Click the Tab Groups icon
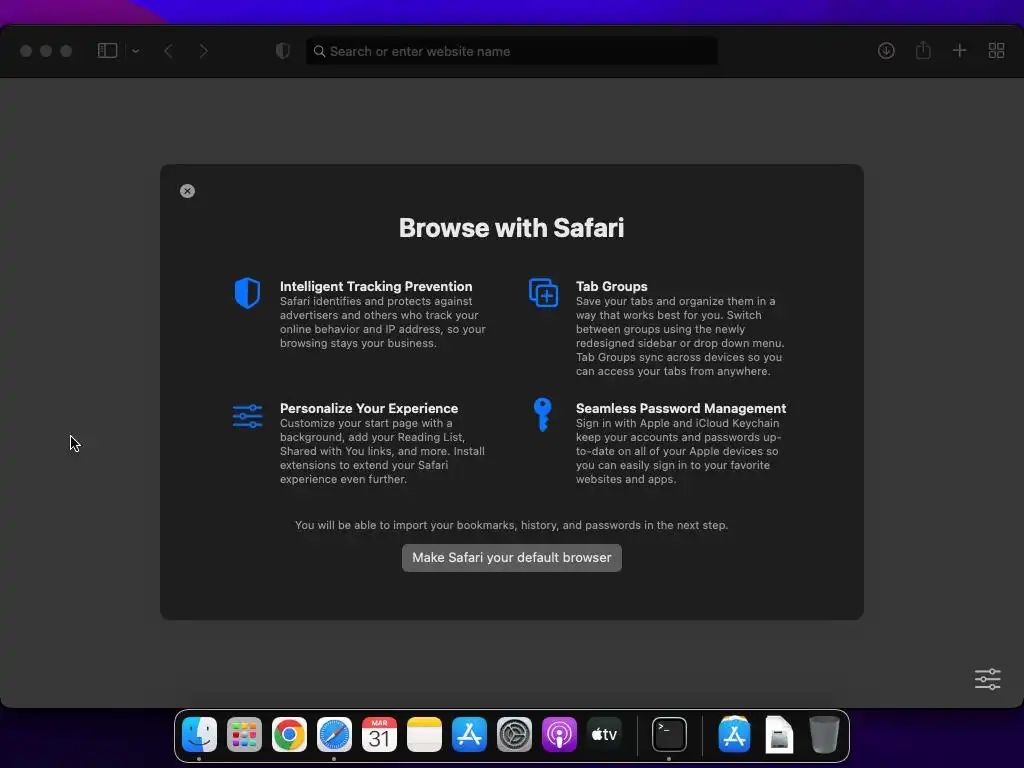This screenshot has width=1024, height=768. 543,292
